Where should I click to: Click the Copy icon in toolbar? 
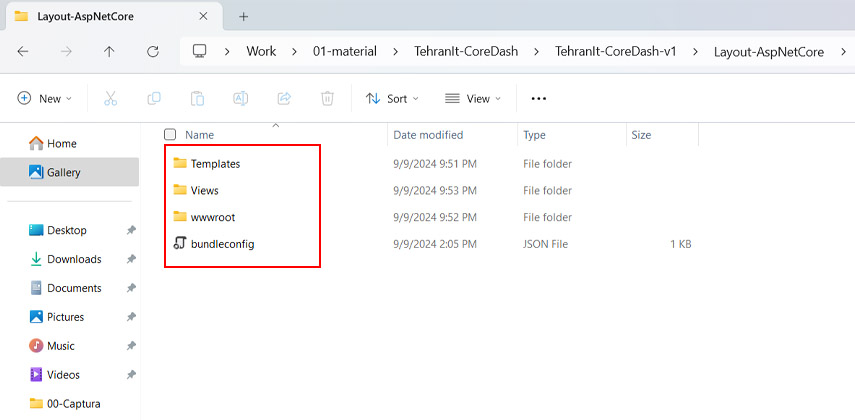[x=154, y=98]
